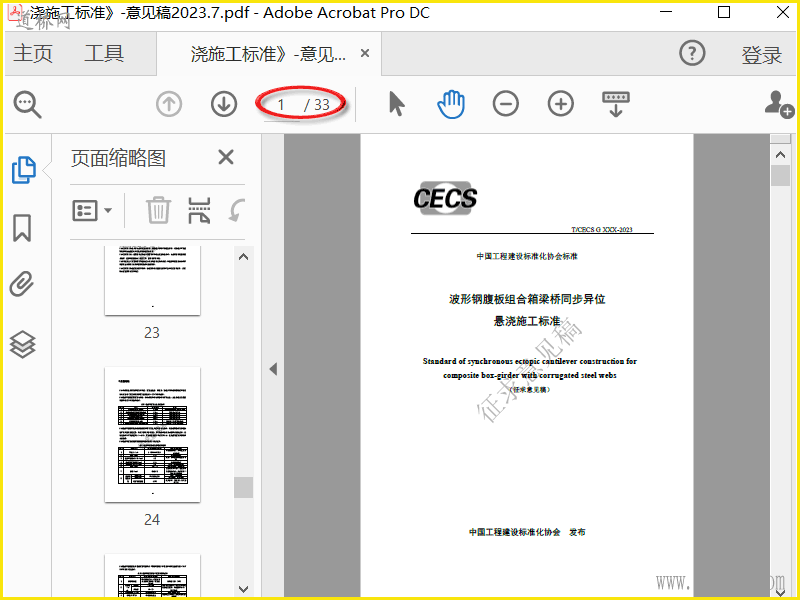The height and width of the screenshot is (600, 800).
Task: Zoom out with the minus button
Action: point(506,104)
